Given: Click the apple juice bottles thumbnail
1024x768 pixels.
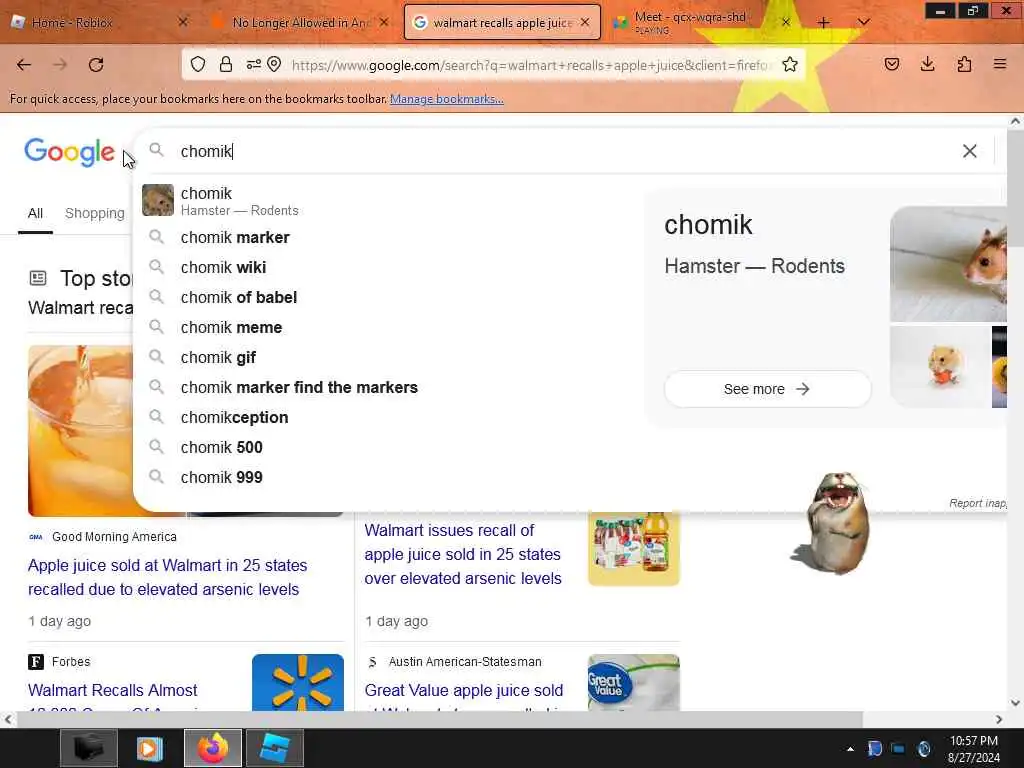Looking at the screenshot, I should coord(633,549).
